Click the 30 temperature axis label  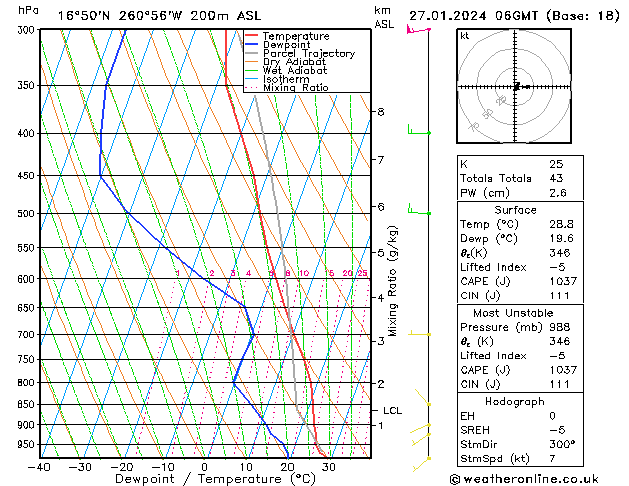coord(329,467)
